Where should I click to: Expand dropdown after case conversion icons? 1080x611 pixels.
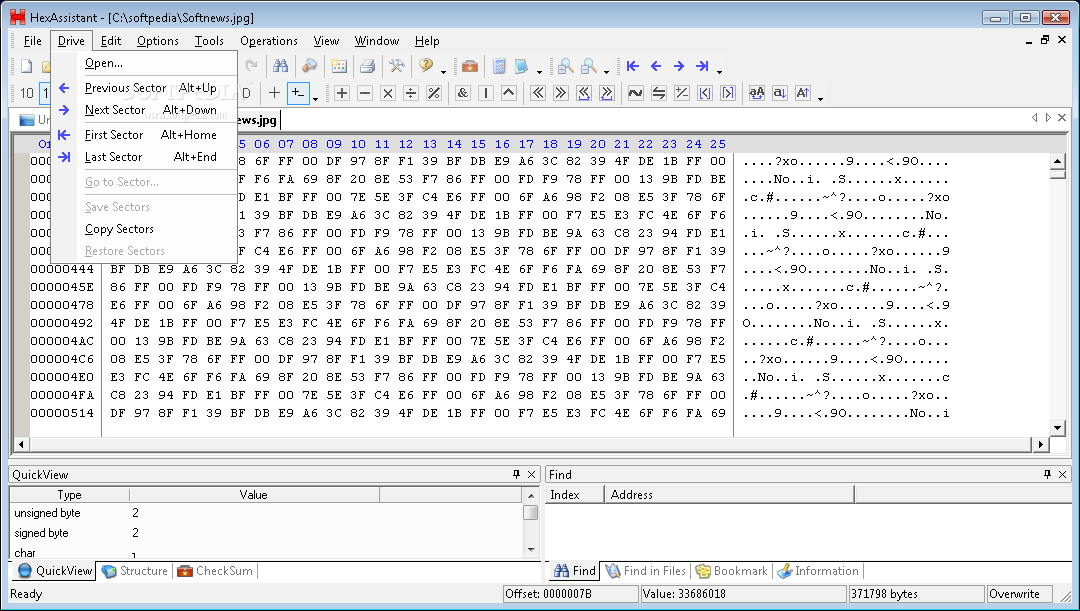(820, 97)
